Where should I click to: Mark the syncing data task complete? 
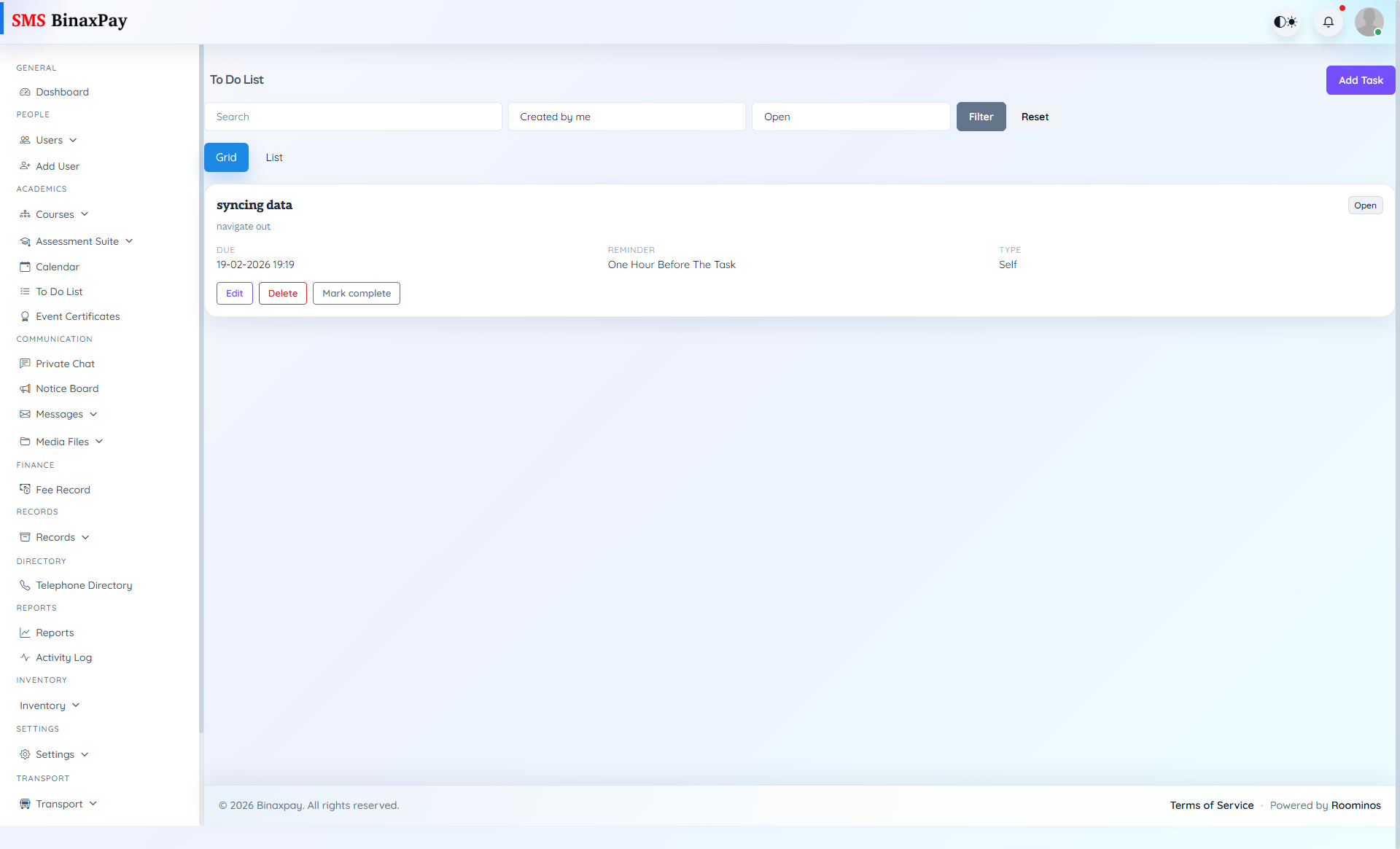point(356,293)
